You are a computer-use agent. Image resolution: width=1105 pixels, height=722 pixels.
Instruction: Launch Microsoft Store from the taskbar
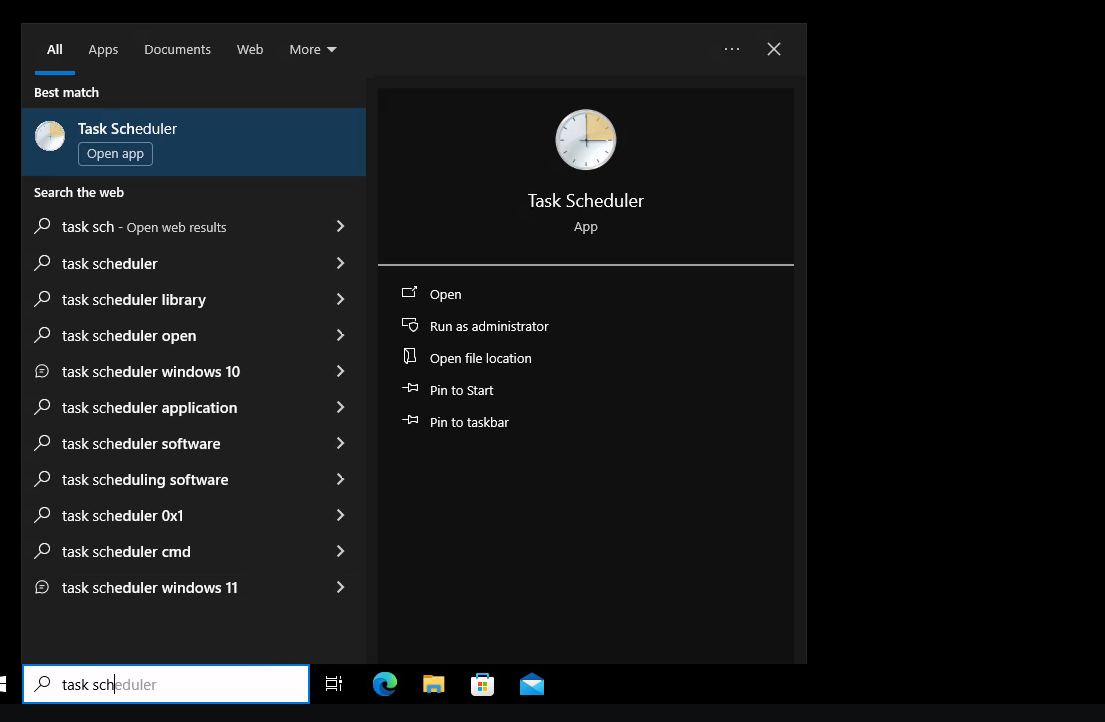coord(482,684)
